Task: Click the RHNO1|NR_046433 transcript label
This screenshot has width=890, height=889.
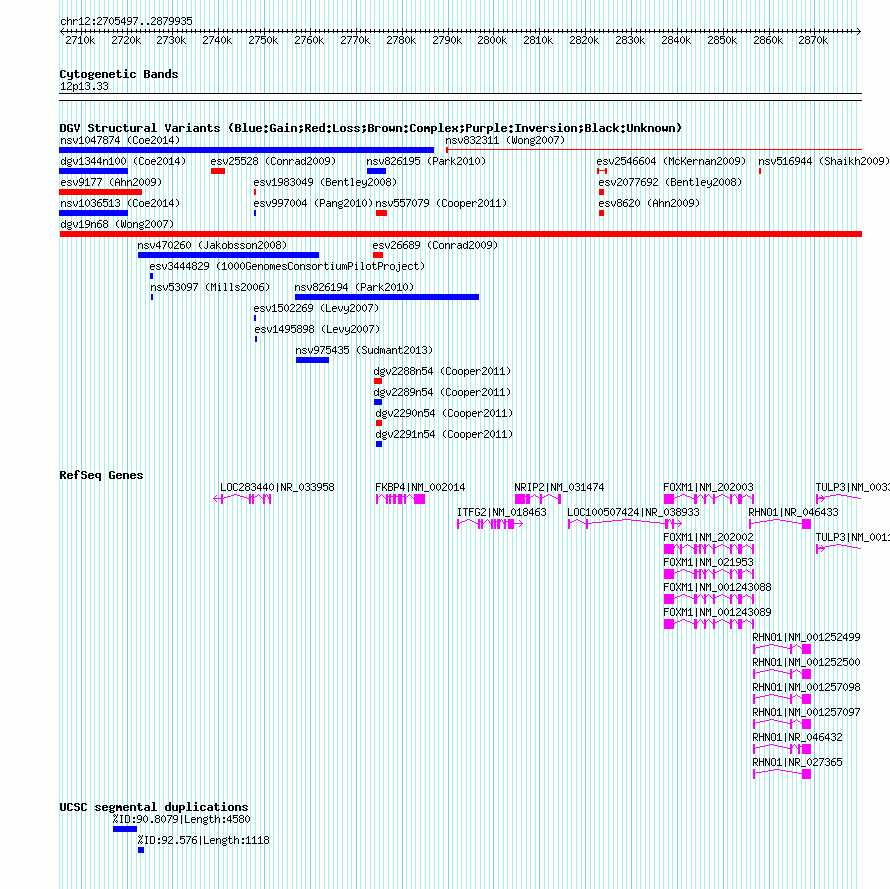Action: pyautogui.click(x=794, y=512)
